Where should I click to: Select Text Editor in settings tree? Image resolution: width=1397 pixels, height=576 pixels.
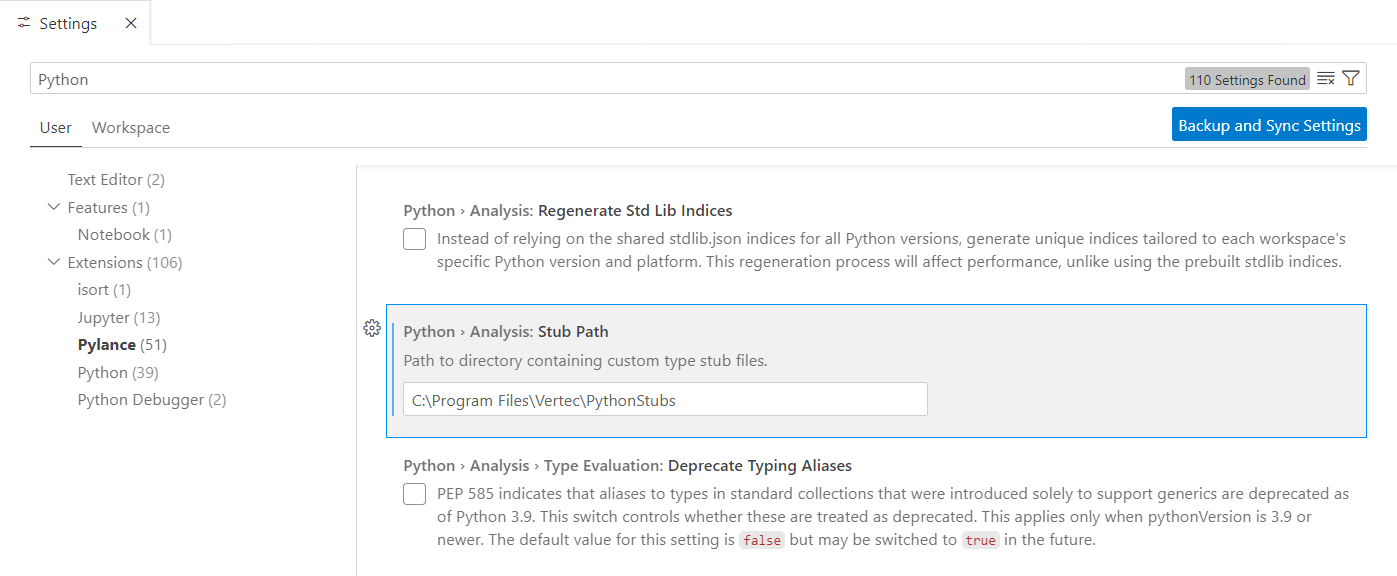pos(115,180)
